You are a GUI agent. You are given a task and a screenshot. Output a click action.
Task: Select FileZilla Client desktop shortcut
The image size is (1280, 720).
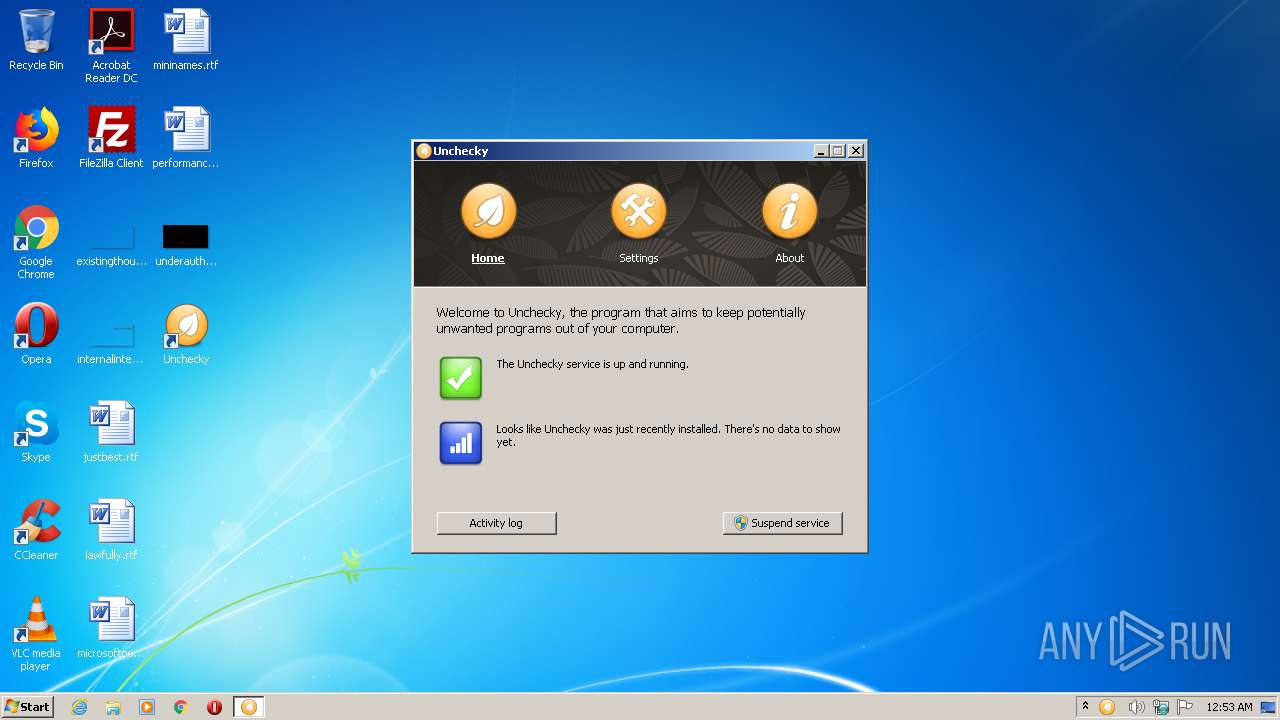coord(111,138)
